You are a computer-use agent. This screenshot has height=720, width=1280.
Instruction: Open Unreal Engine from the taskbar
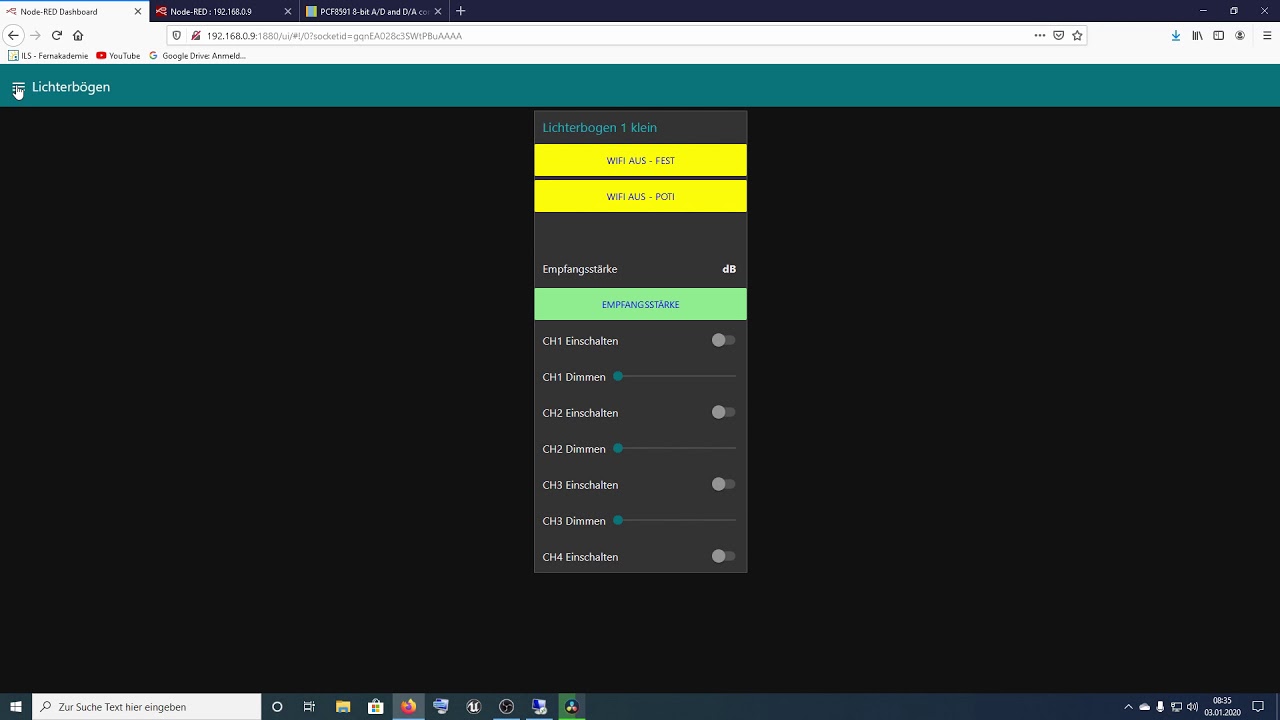[x=473, y=707]
